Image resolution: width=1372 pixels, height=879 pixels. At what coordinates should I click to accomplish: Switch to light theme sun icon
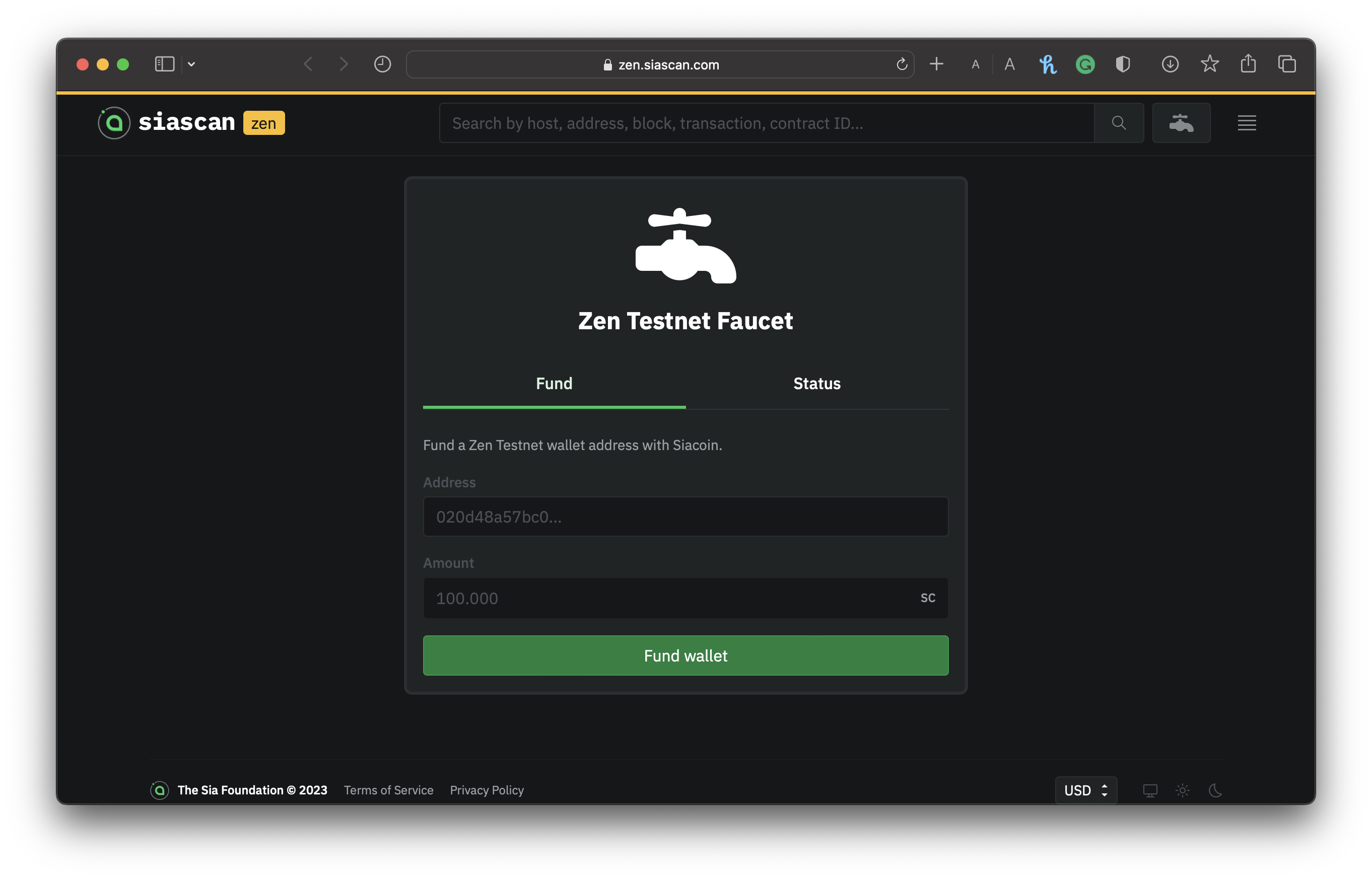(x=1183, y=790)
